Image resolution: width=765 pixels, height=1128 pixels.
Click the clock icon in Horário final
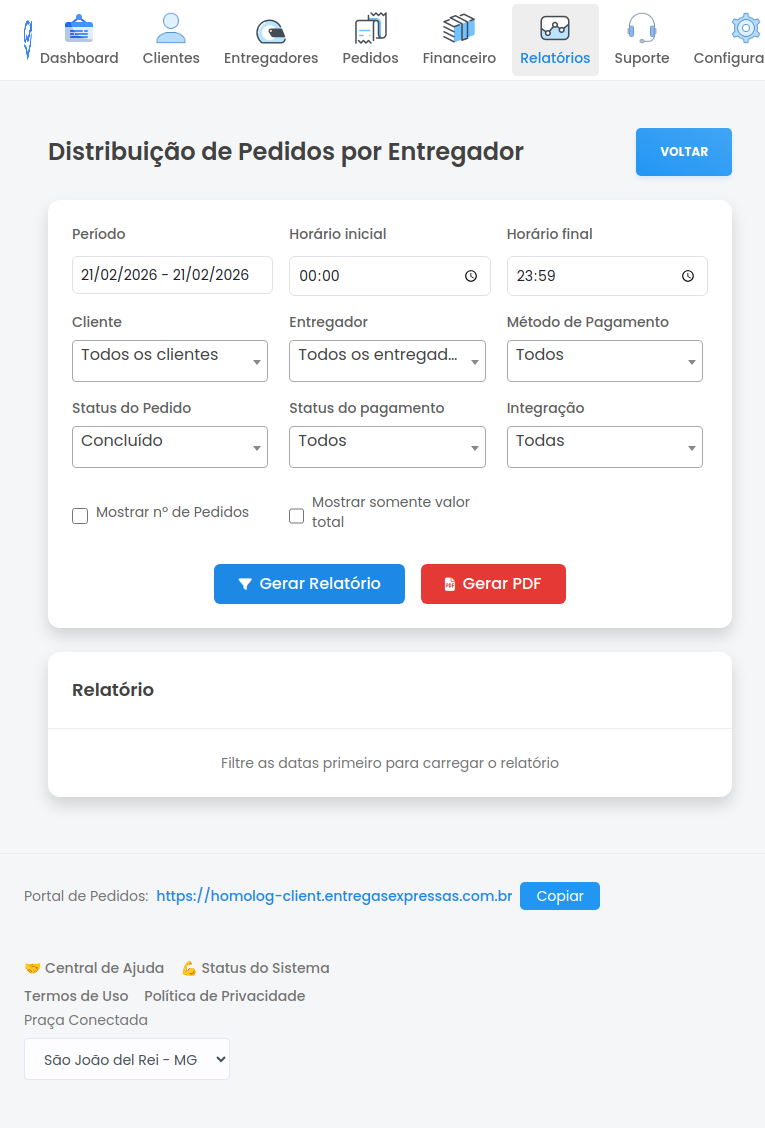(688, 276)
